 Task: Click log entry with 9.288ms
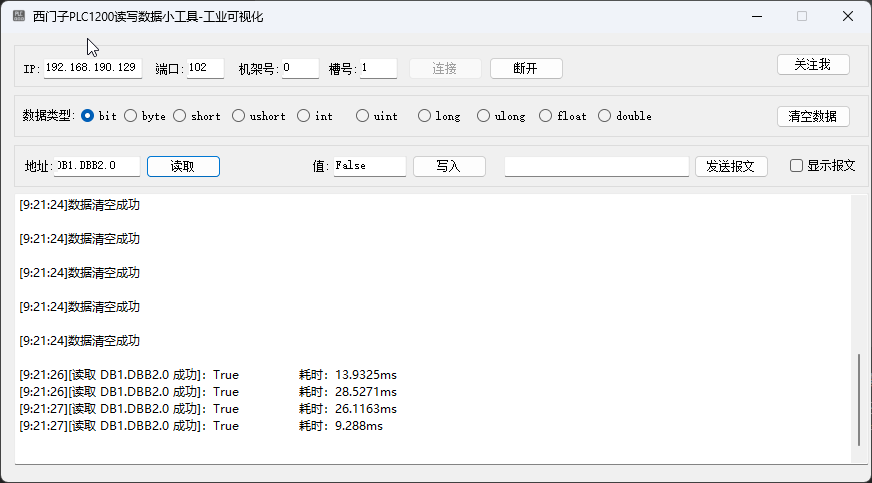pyautogui.click(x=201, y=426)
